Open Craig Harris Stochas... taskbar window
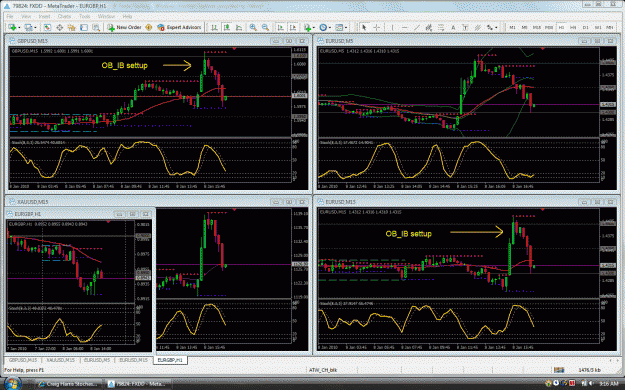The height and width of the screenshot is (390, 625). [68, 384]
